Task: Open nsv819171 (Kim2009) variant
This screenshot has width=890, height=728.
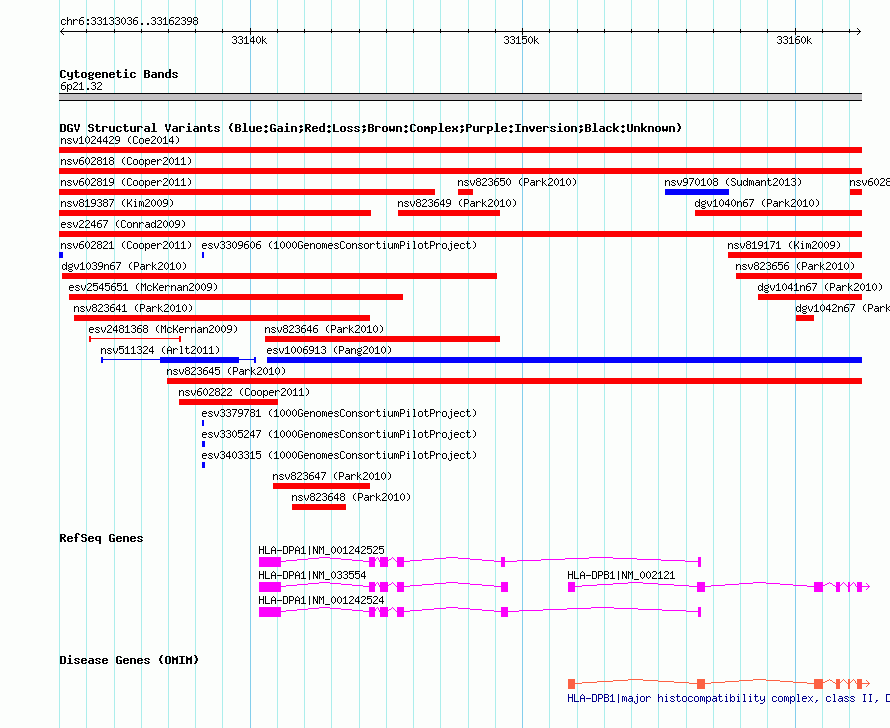Action: [x=795, y=255]
